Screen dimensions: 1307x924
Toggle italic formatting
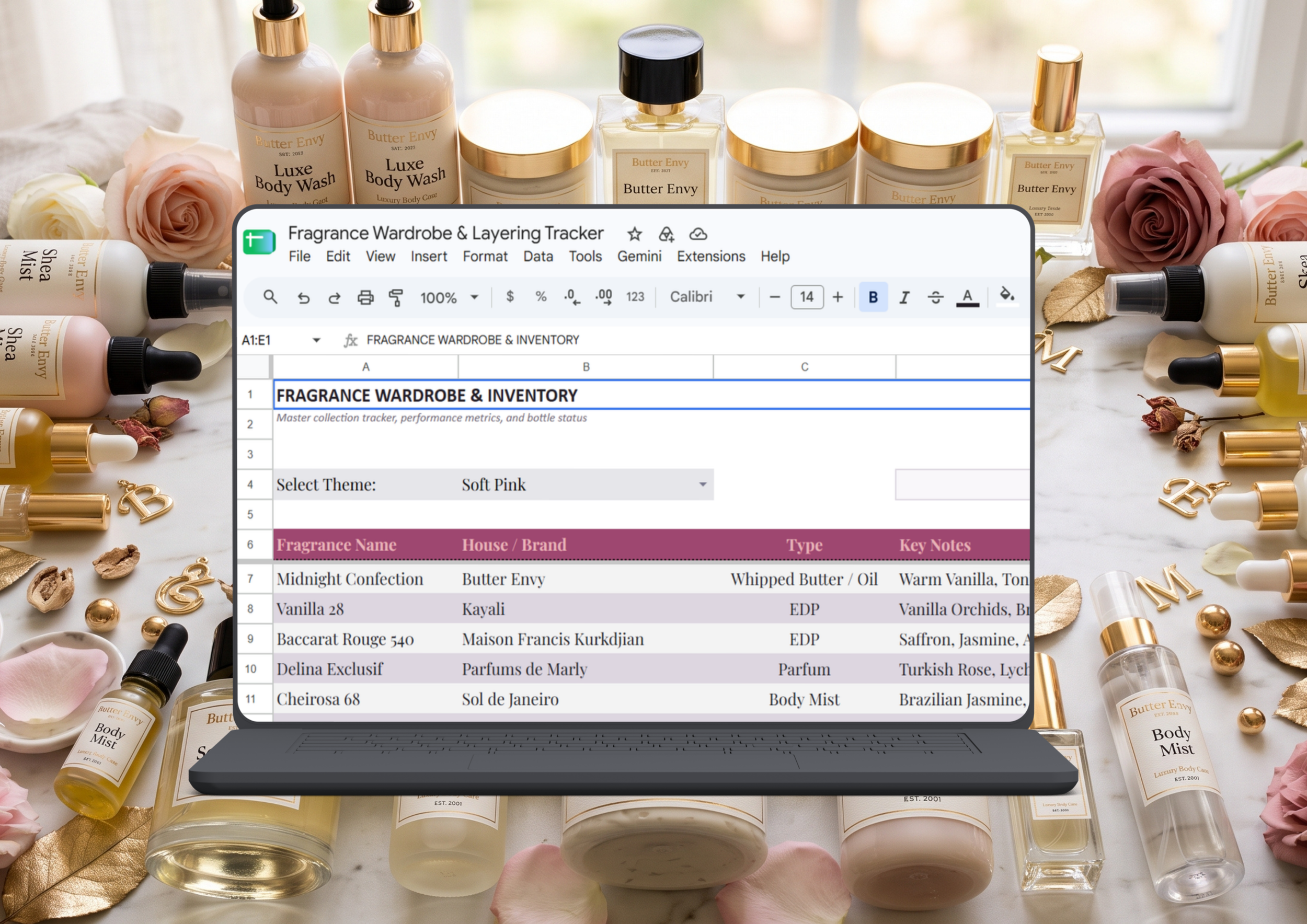coord(904,297)
